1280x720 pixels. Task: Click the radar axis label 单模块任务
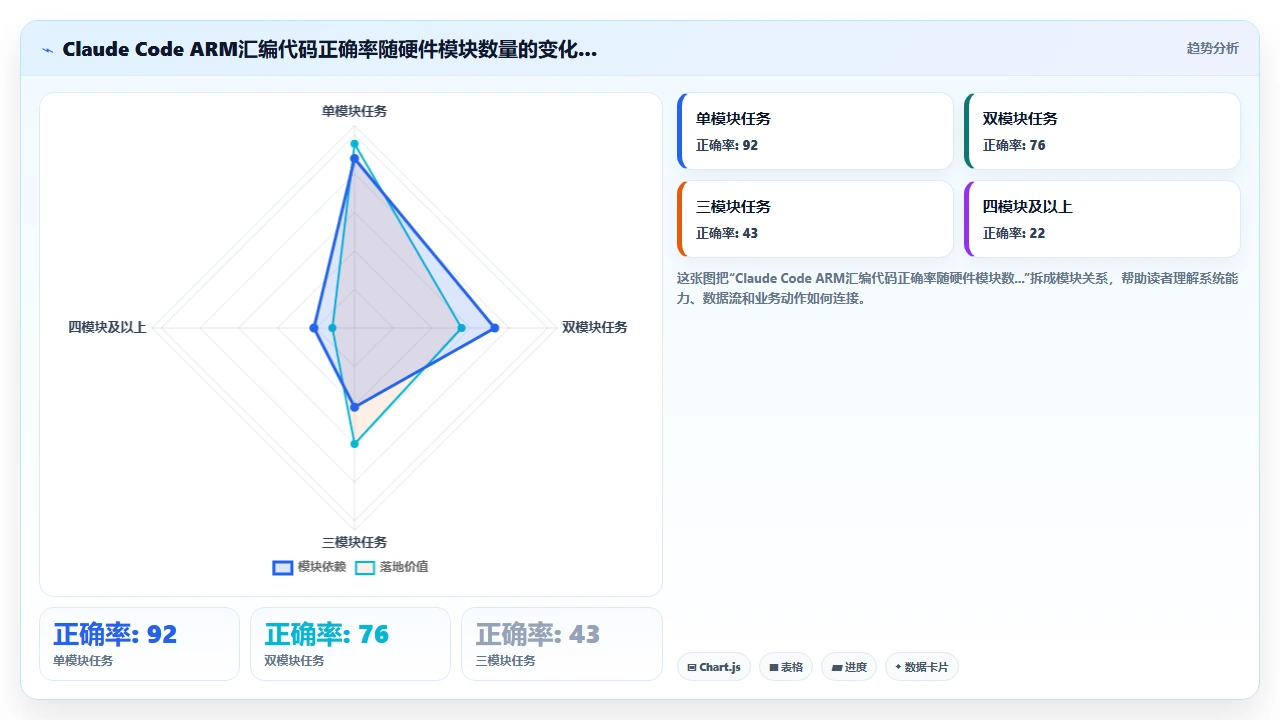(x=354, y=111)
